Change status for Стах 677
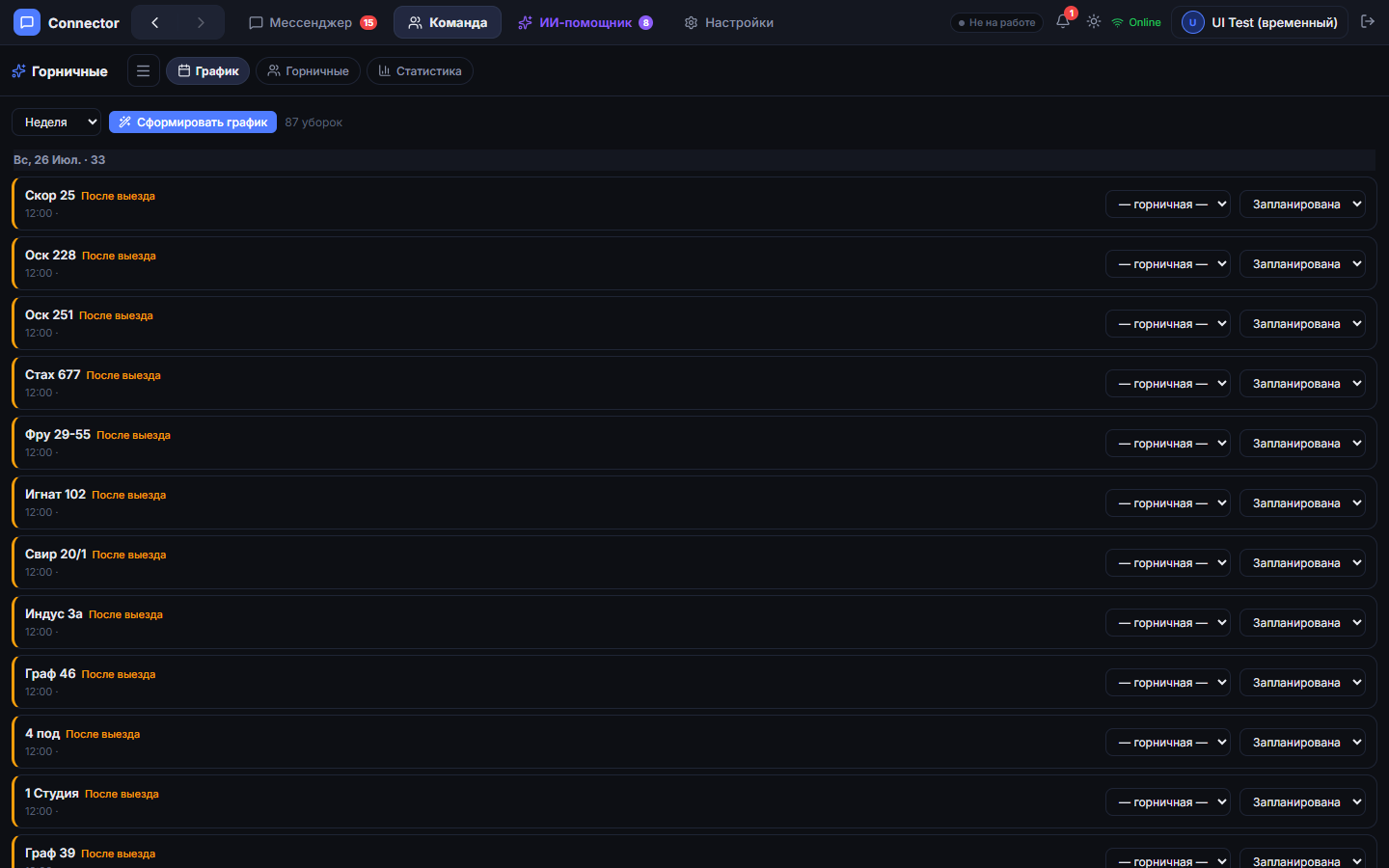This screenshot has height=868, width=1389. tap(1302, 383)
